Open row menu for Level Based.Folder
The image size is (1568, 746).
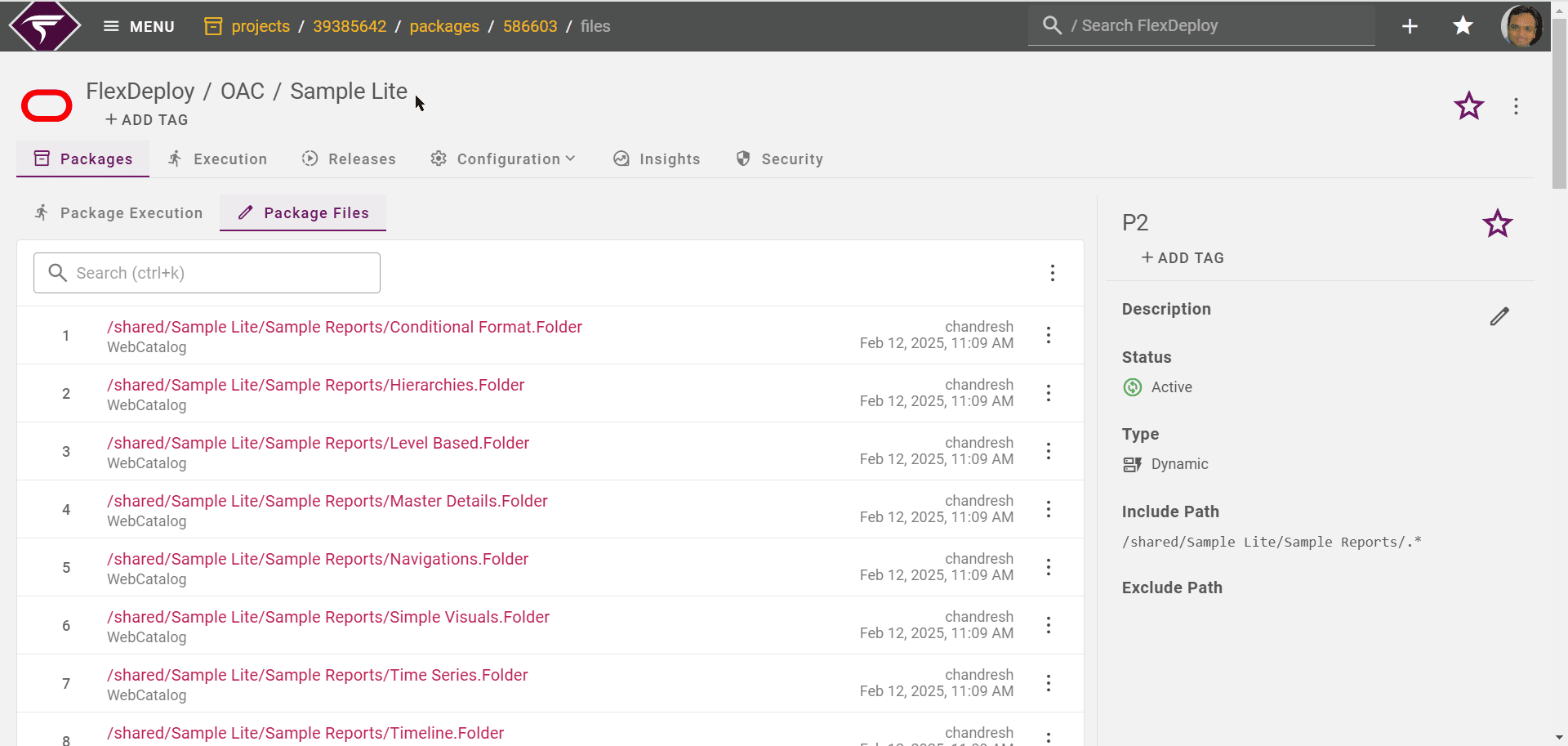pos(1049,451)
